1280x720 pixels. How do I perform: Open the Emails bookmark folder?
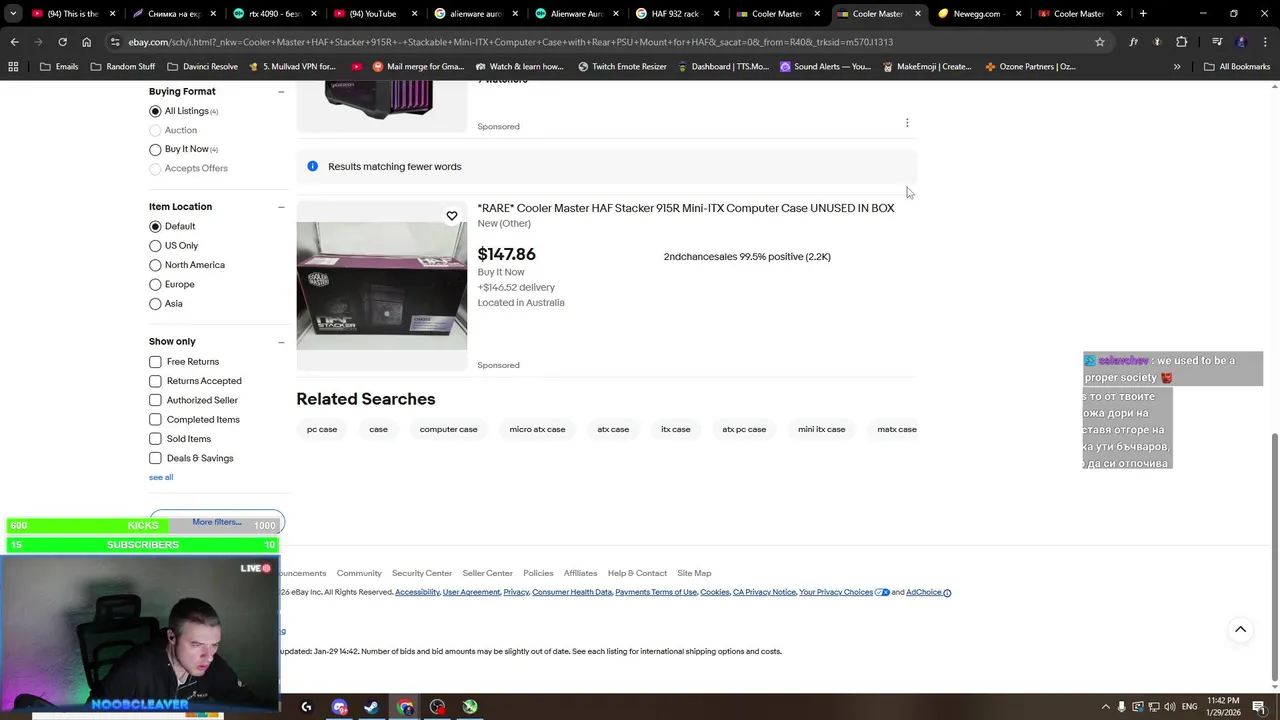pos(58,67)
